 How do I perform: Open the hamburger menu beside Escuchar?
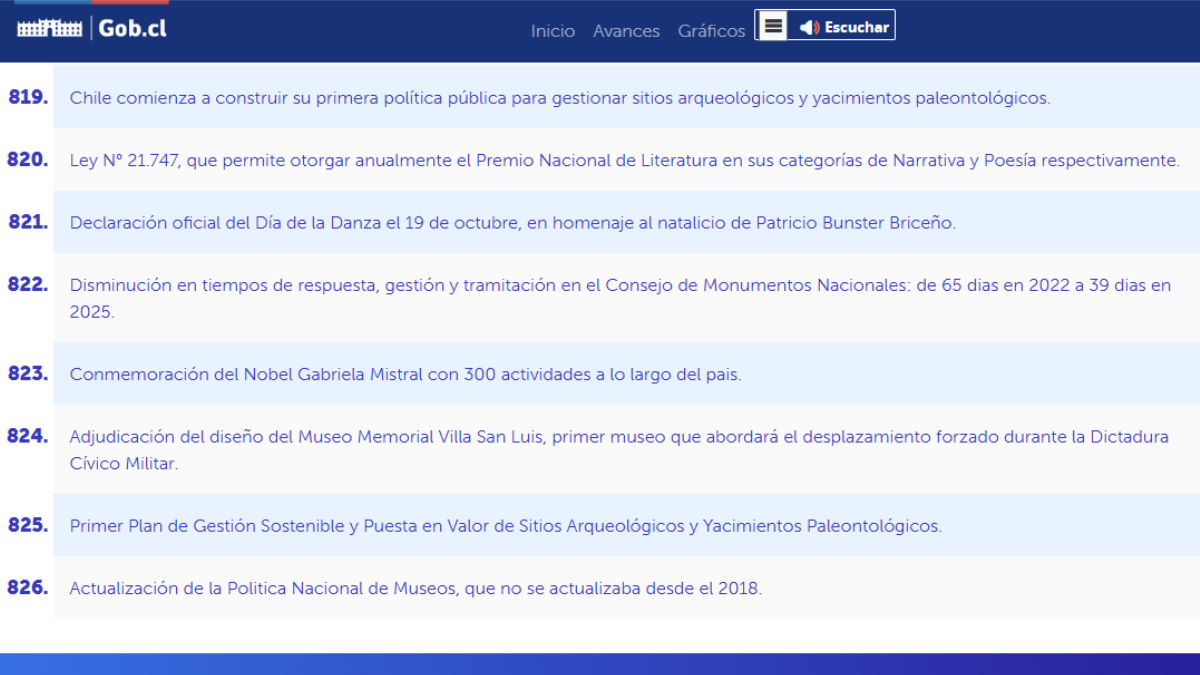pyautogui.click(x=773, y=27)
